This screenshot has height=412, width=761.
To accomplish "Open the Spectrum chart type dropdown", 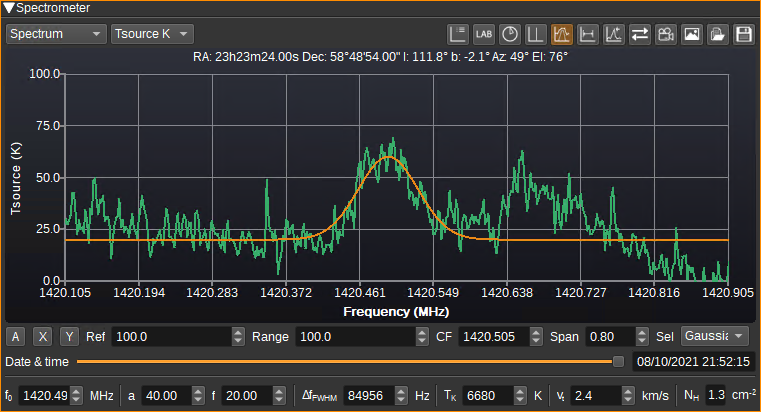I will (56, 34).
